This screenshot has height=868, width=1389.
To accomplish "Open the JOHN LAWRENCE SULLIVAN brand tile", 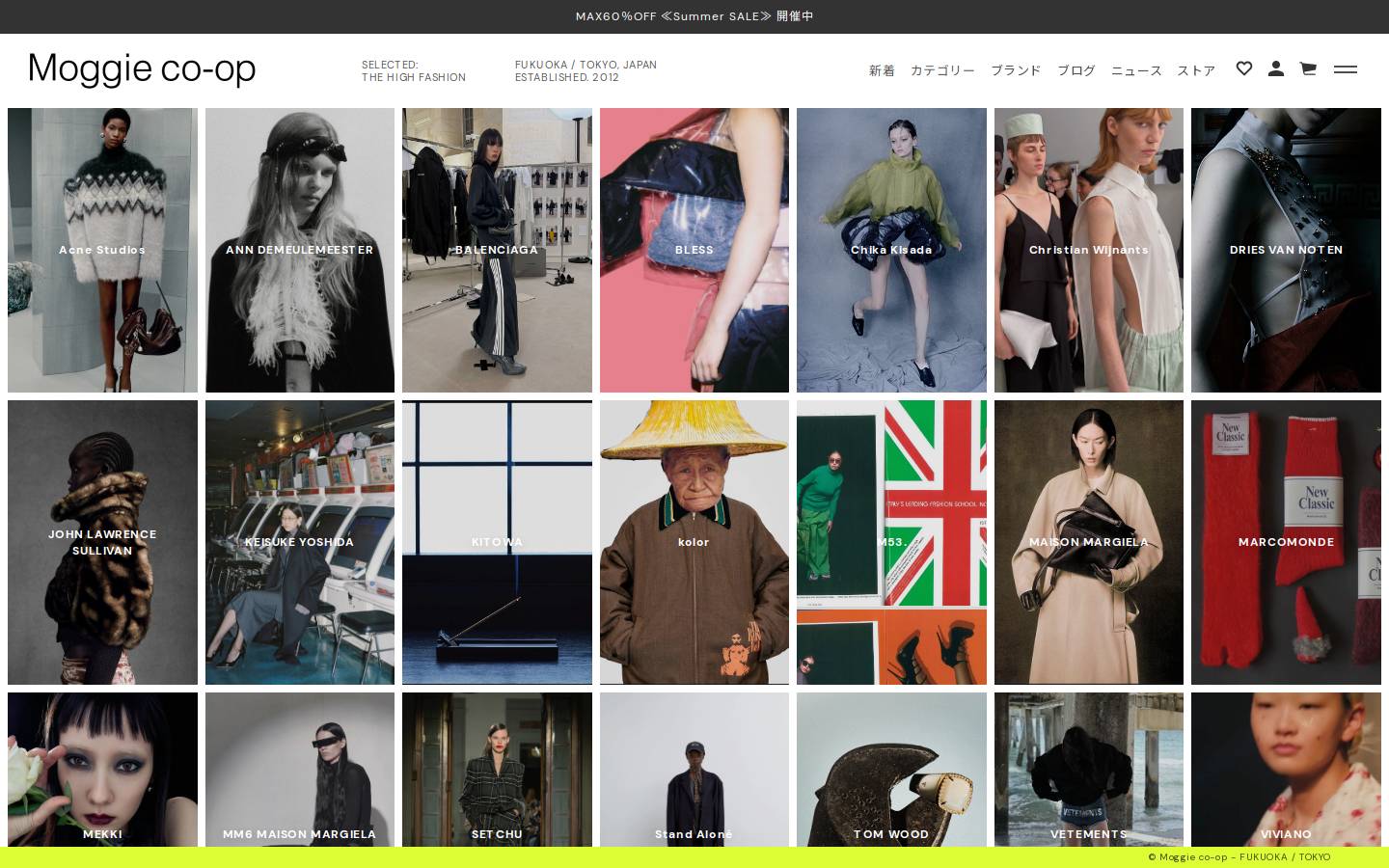I will point(102,542).
